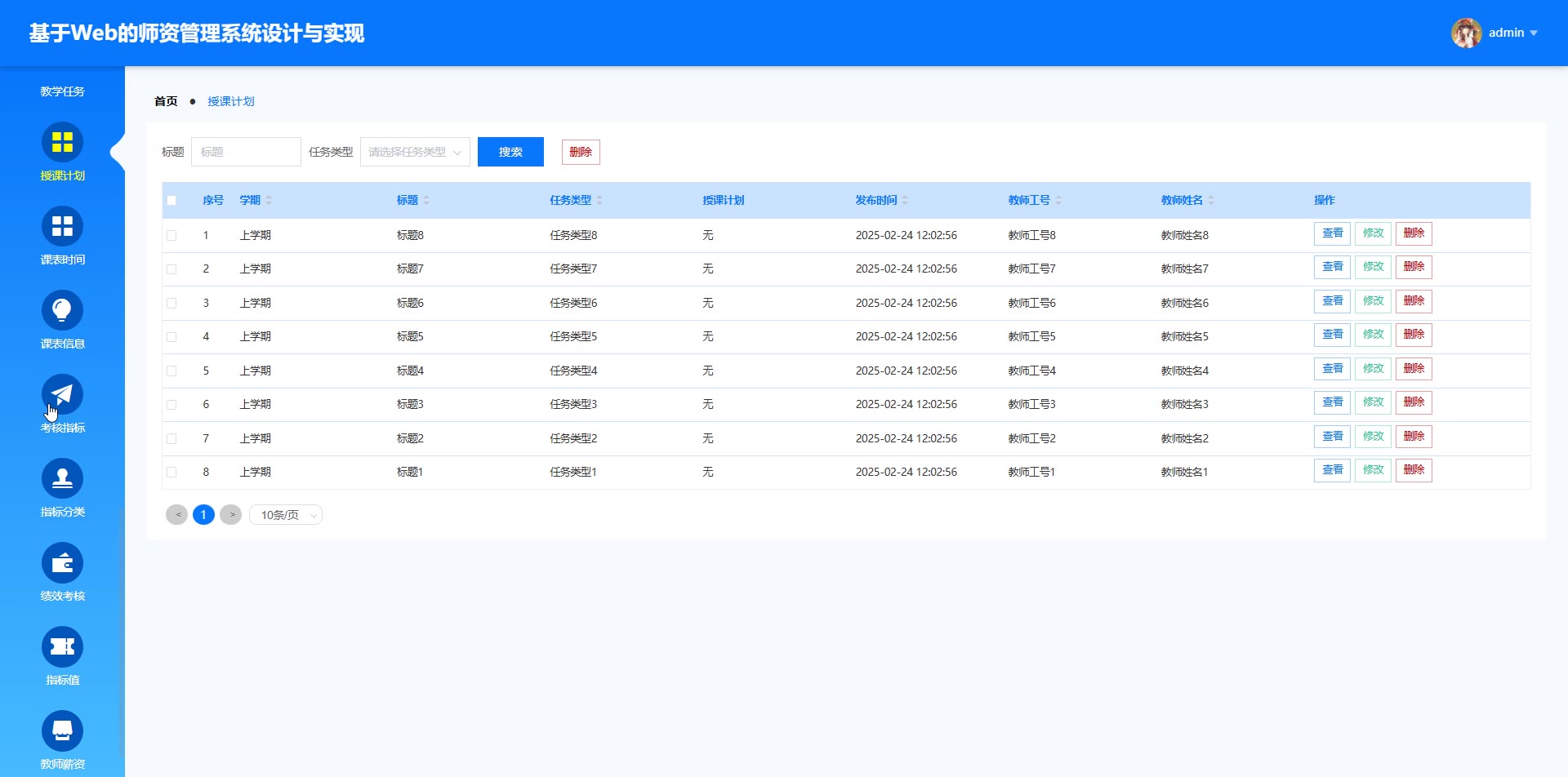The height and width of the screenshot is (777, 1568).
Task: Expand the 任务类型 select dropdown
Action: (415, 153)
